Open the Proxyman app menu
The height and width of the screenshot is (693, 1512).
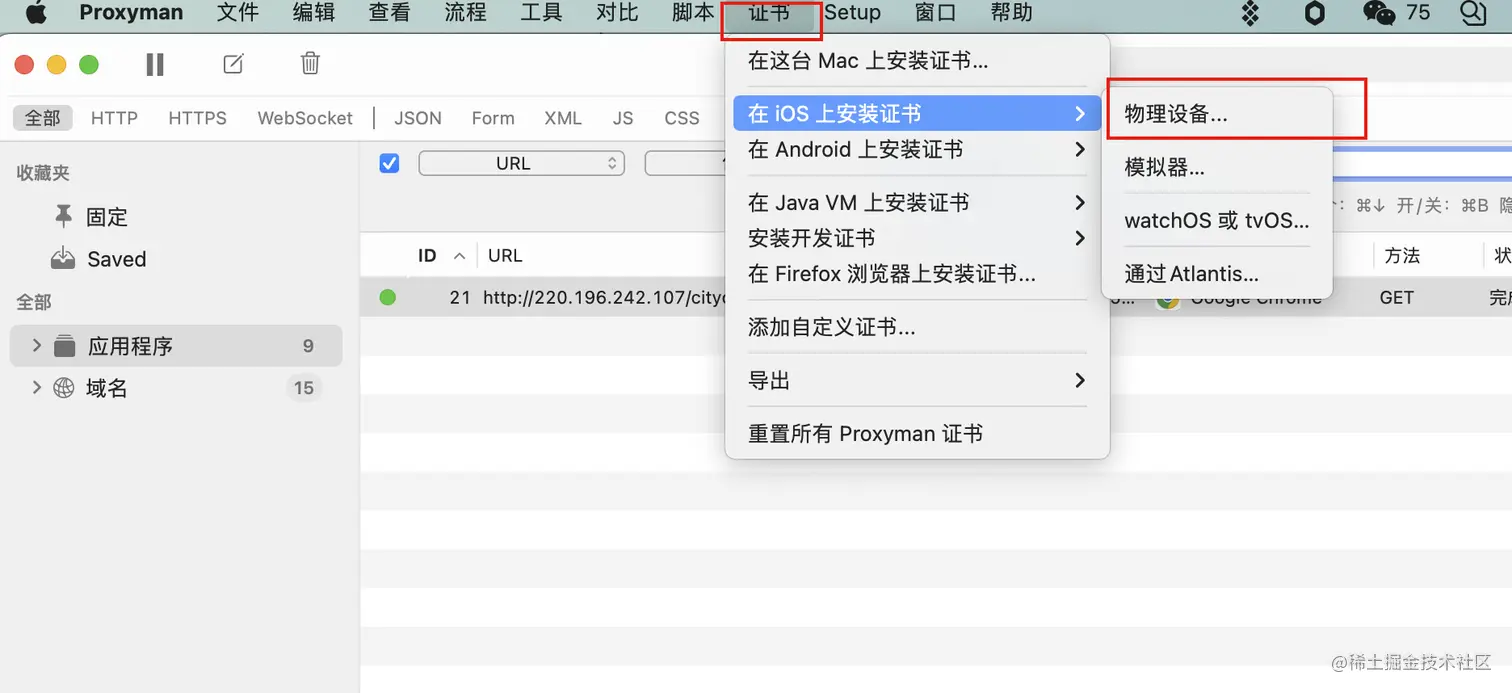(x=131, y=13)
